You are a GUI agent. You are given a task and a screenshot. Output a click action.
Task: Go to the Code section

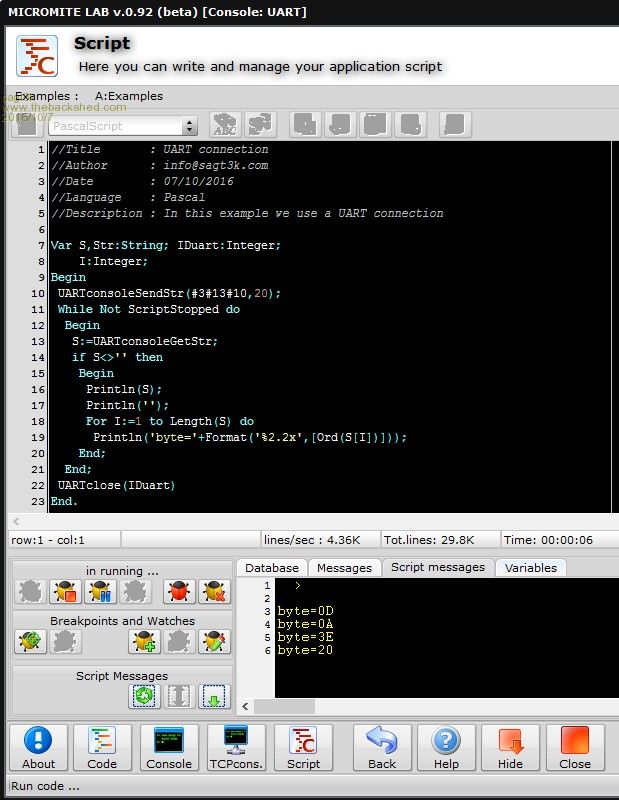pyautogui.click(x=102, y=748)
